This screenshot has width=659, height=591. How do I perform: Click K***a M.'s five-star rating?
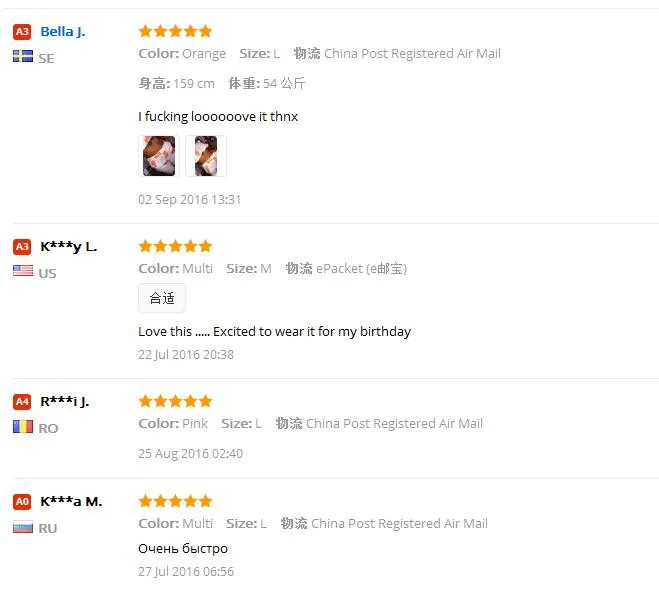(x=175, y=501)
